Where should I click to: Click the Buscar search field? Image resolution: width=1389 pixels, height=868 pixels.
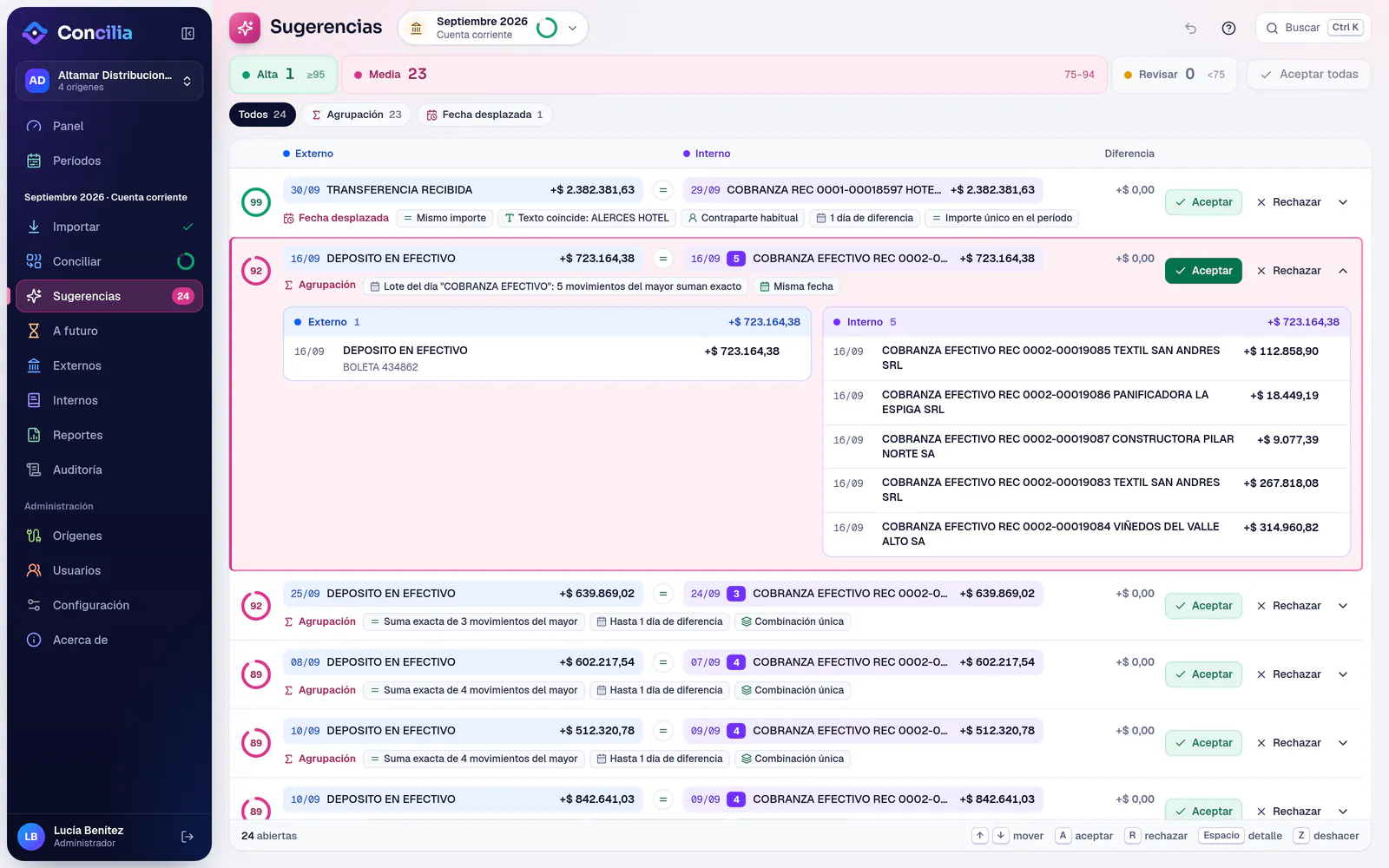1313,28
